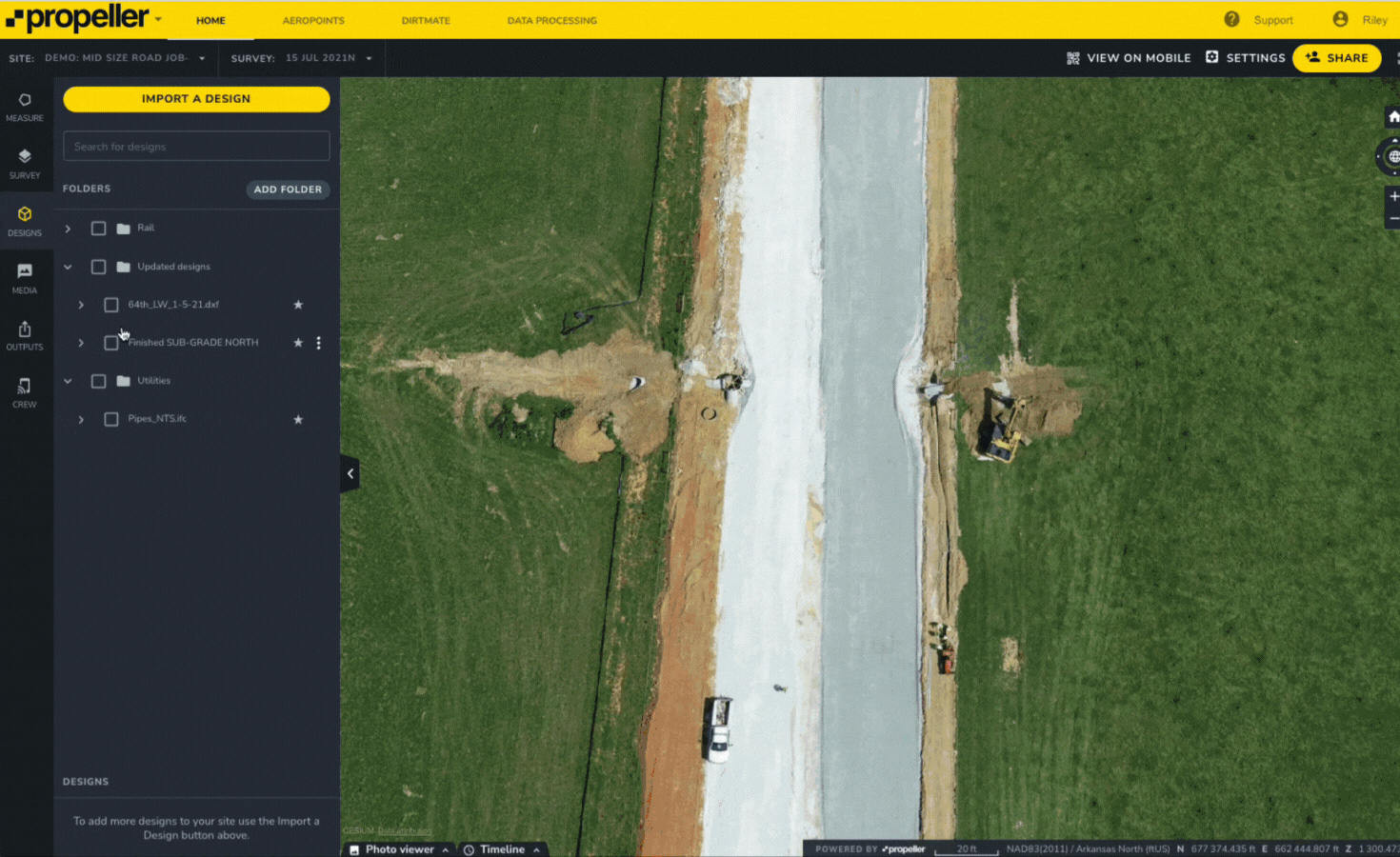Collapse the Updated designs folder
Screen dimensions: 1400x857
67,267
